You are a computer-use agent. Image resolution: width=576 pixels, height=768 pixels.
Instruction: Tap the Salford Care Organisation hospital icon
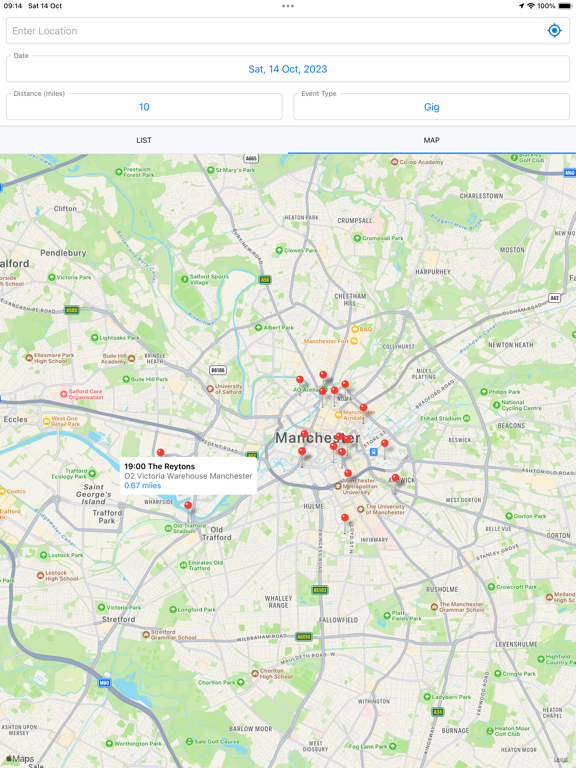point(64,394)
